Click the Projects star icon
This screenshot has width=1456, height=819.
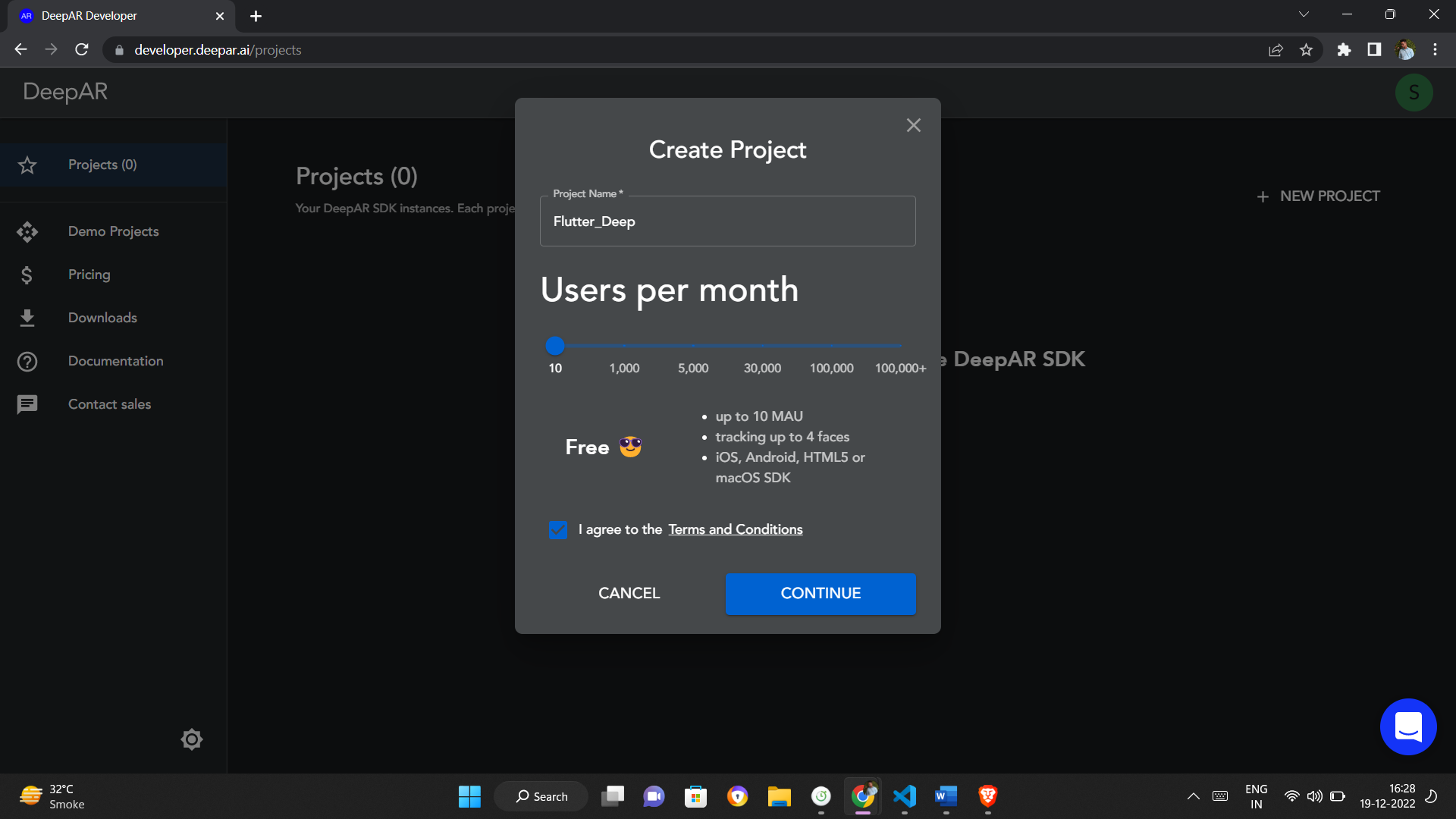(27, 165)
